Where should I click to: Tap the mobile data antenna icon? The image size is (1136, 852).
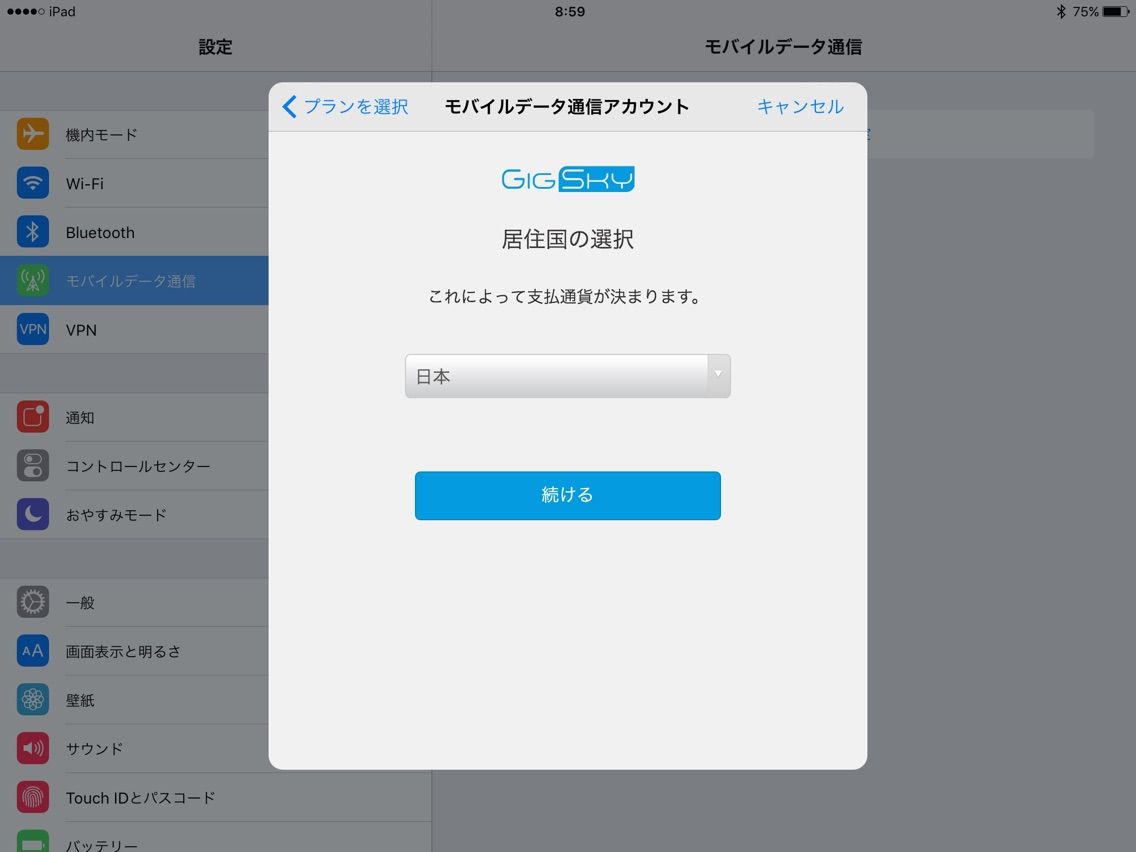point(33,280)
